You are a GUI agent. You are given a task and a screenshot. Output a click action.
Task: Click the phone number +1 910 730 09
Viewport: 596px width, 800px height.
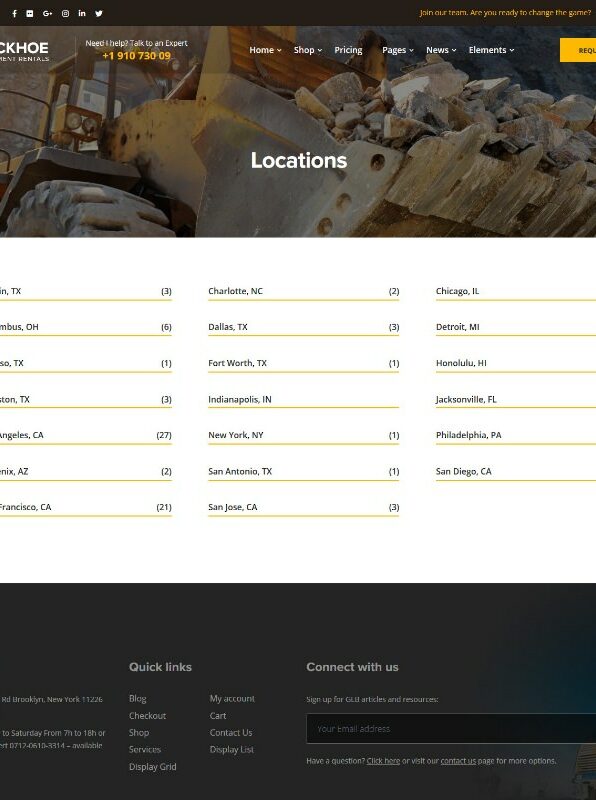click(136, 56)
